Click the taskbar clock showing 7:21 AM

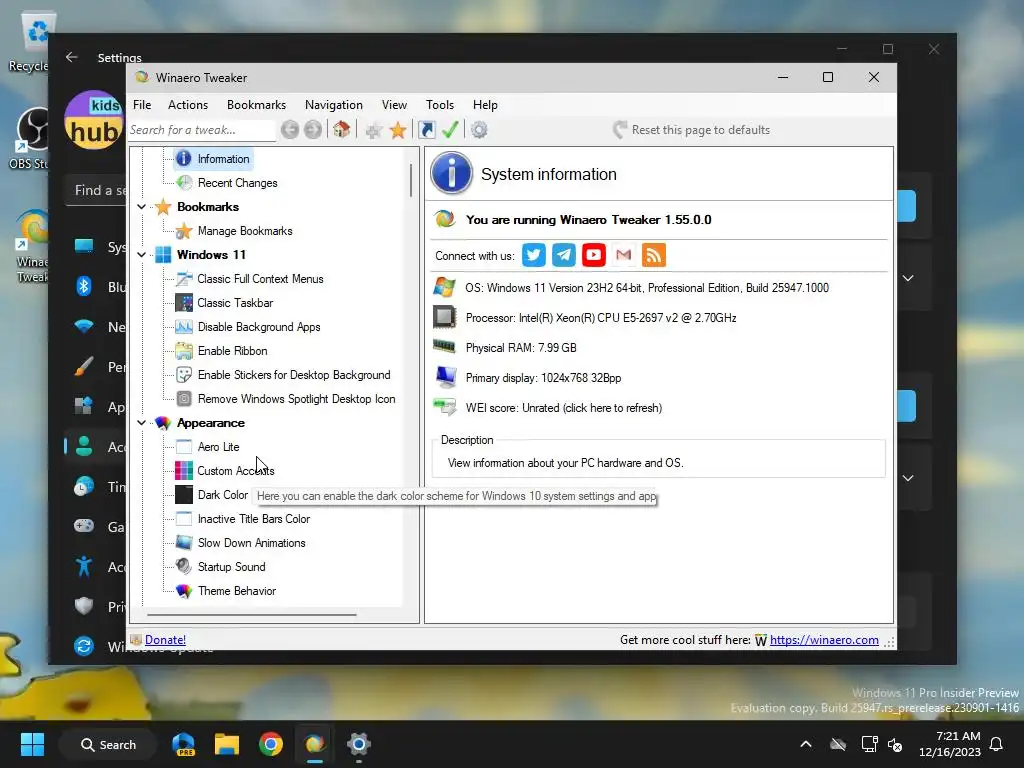(950, 744)
